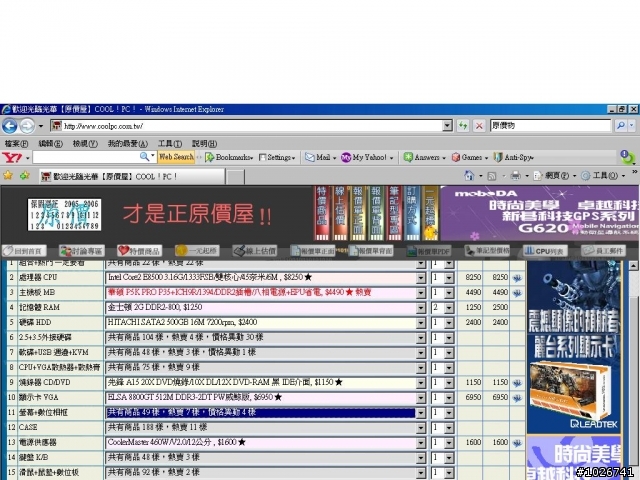
Task: Expand the 記憶體 RAM product dropdown
Action: point(420,308)
